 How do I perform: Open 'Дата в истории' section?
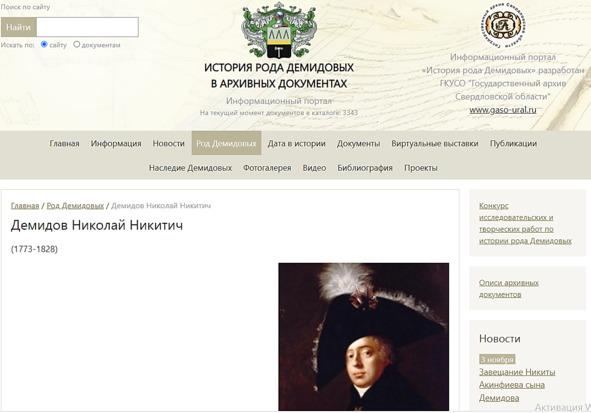coord(296,143)
